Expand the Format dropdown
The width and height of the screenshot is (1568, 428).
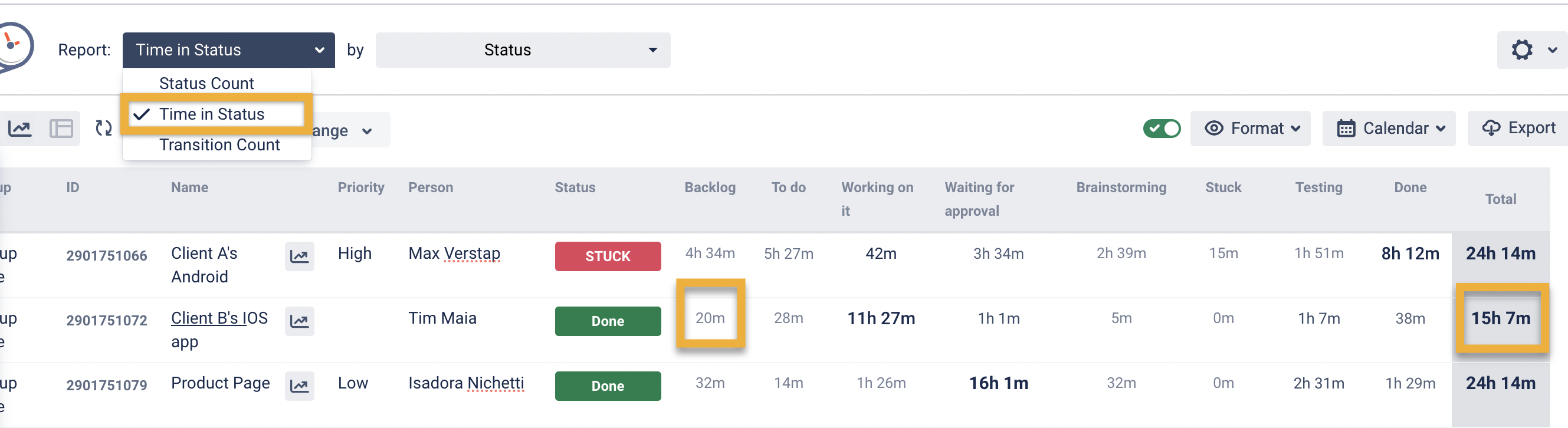(1250, 129)
